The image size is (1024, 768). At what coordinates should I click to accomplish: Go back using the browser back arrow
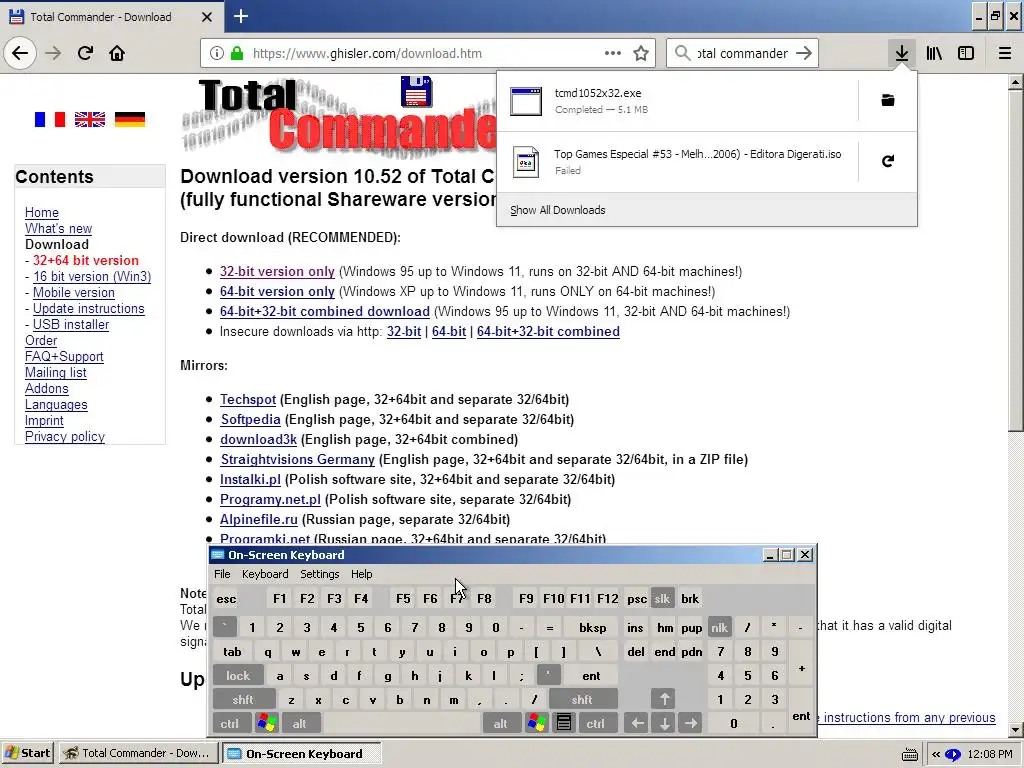20,53
